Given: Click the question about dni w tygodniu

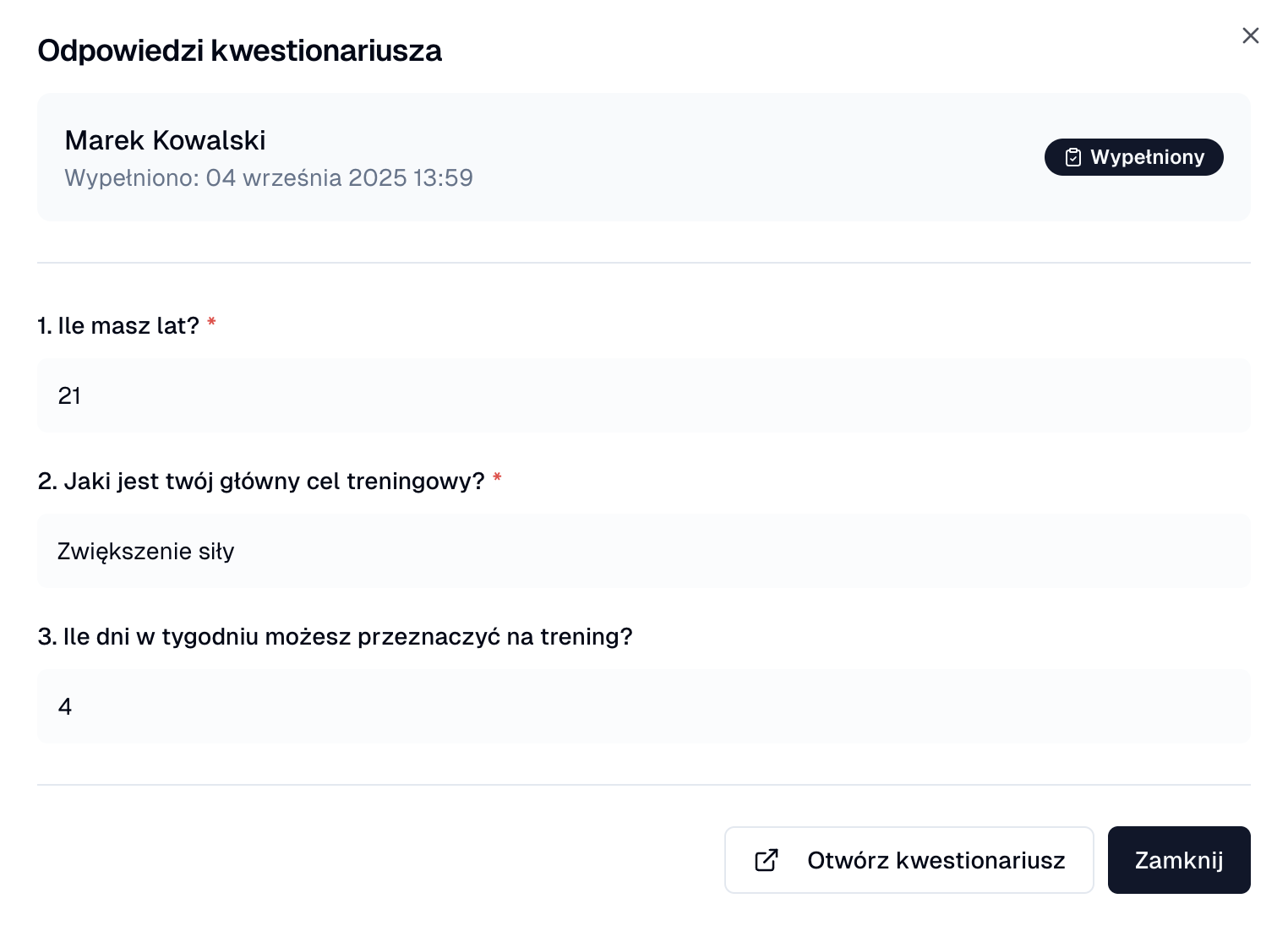Looking at the screenshot, I should click(x=335, y=636).
